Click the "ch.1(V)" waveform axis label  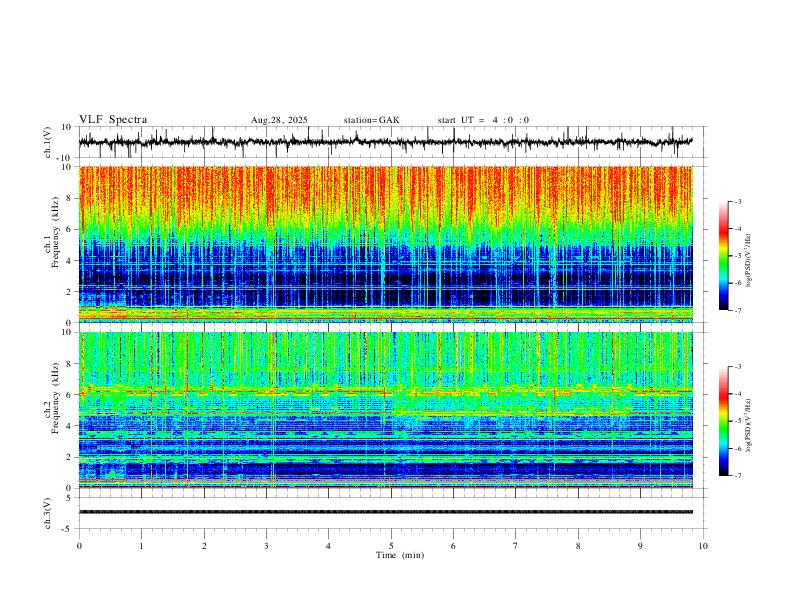48,142
